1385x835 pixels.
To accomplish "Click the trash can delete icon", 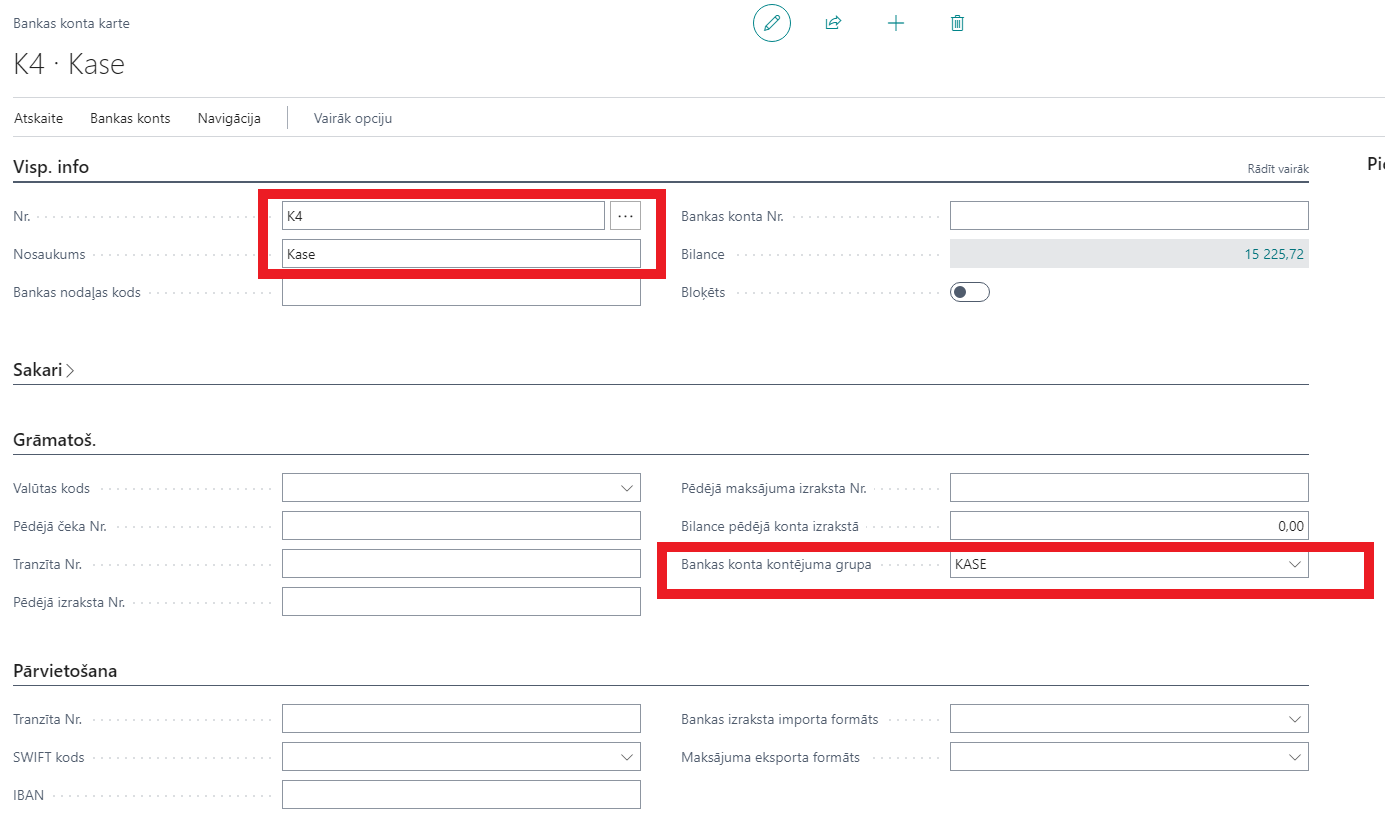I will tap(957, 23).
